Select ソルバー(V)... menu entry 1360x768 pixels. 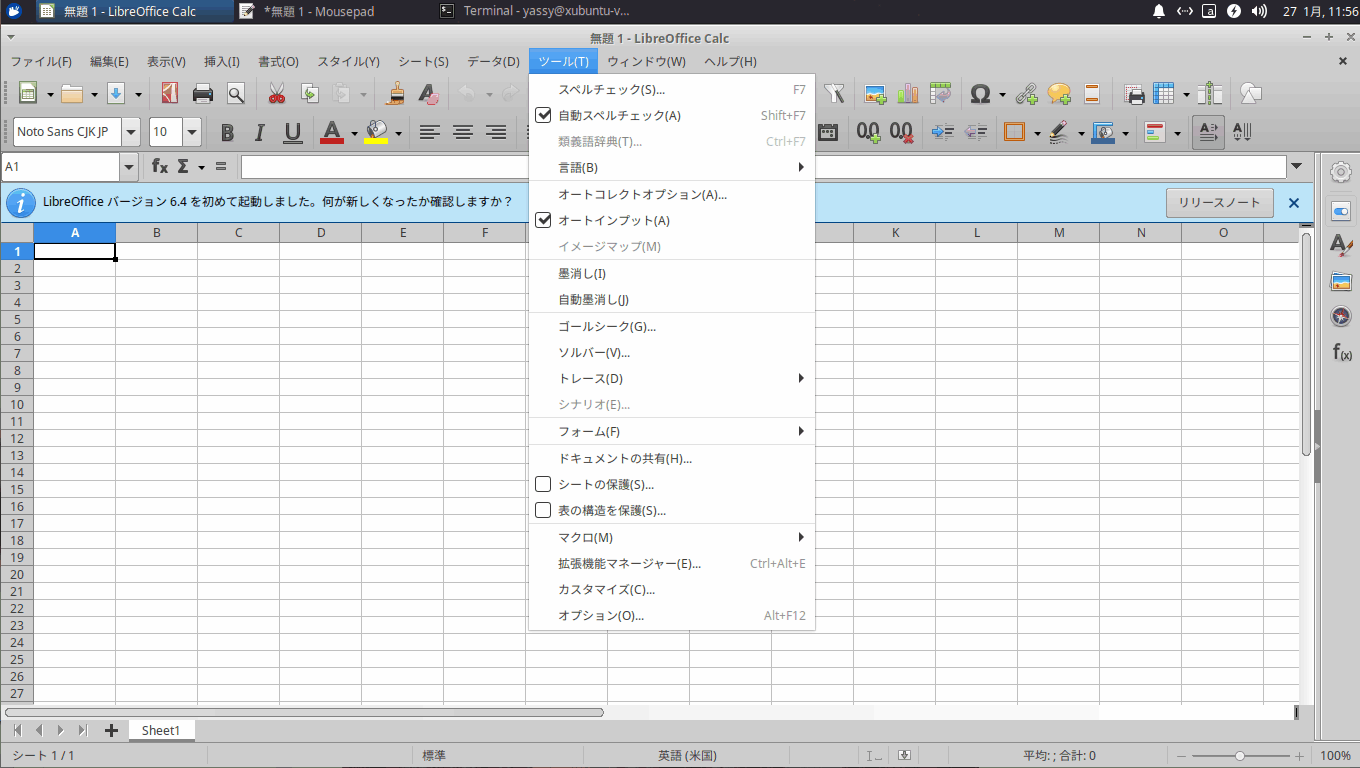point(671,352)
